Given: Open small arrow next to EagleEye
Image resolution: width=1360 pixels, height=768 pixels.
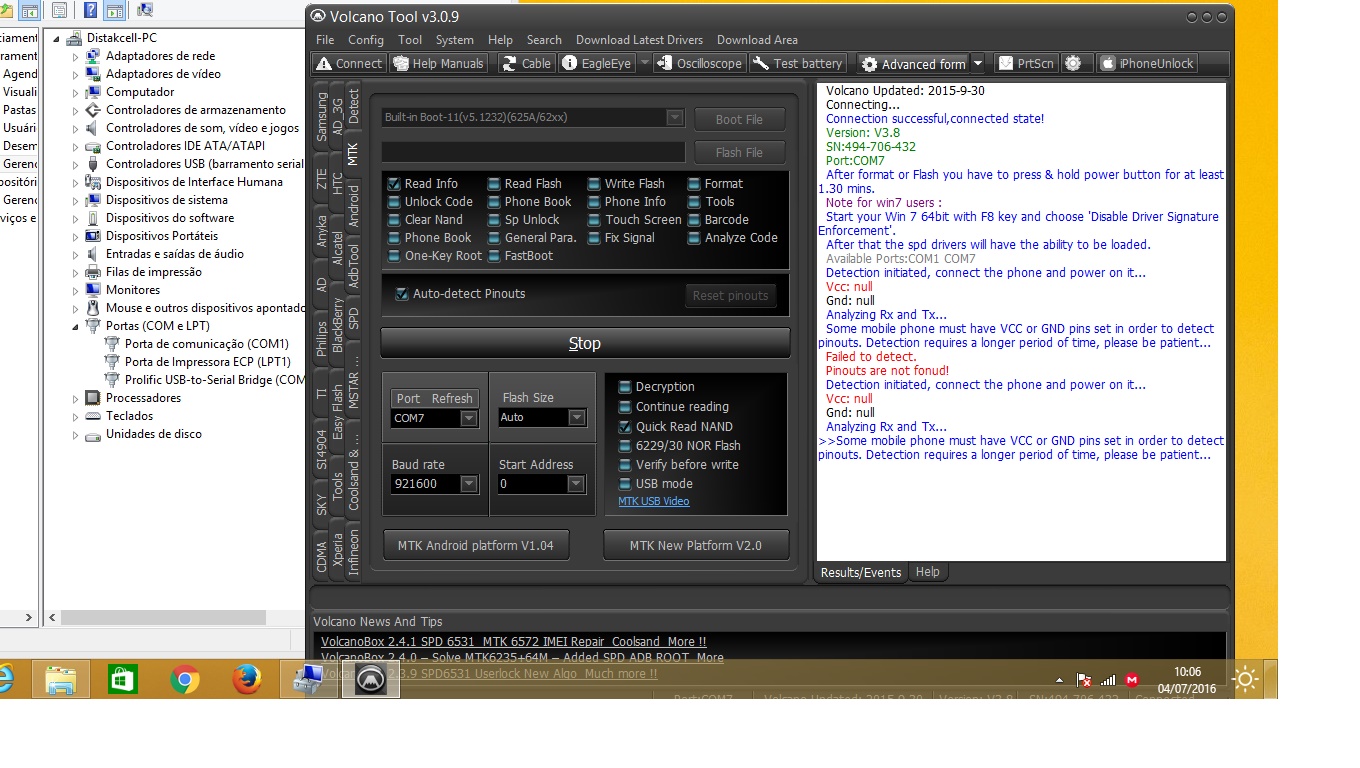Looking at the screenshot, I should pos(645,63).
